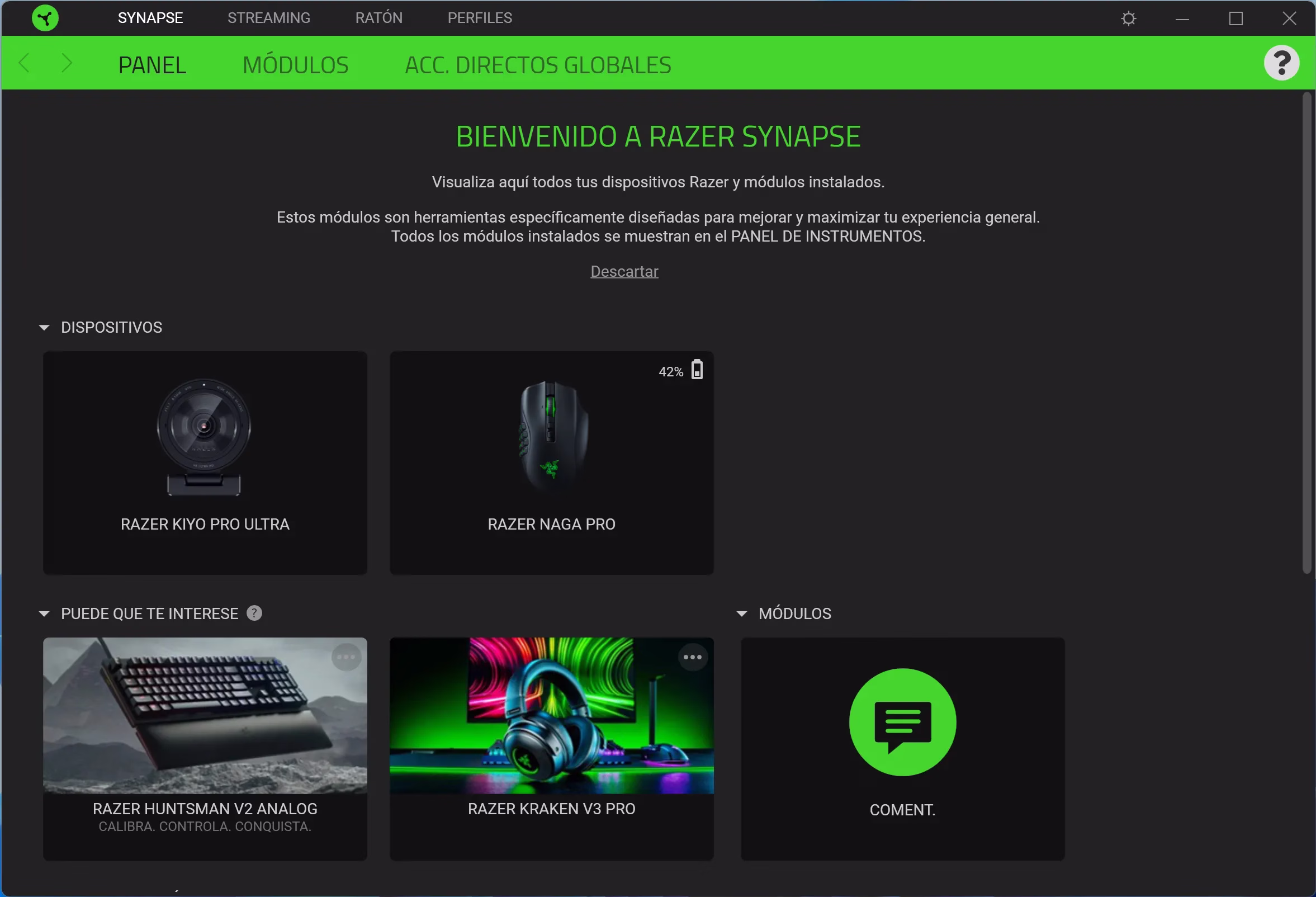This screenshot has height=897, width=1316.
Task: Open the Huntsman V2 Analog keyboard thumbnail
Action: [205, 716]
